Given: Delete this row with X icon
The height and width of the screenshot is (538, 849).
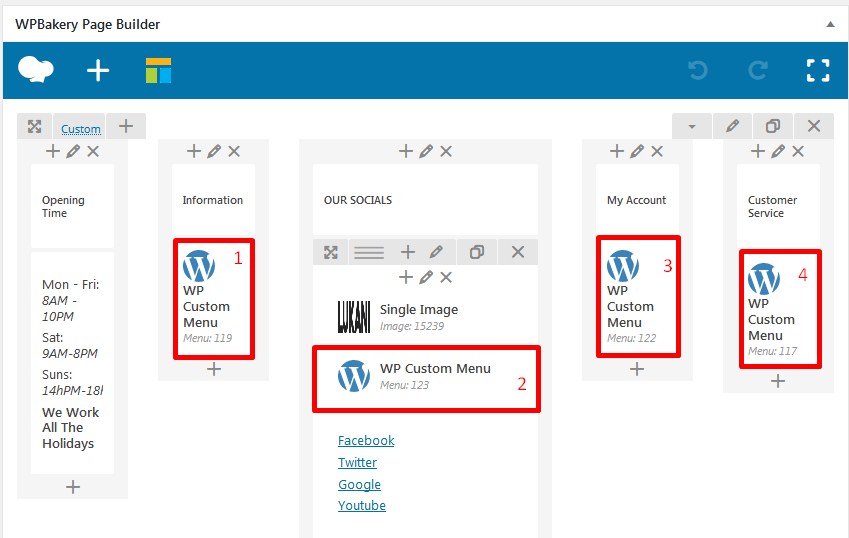Looking at the screenshot, I should (x=813, y=127).
